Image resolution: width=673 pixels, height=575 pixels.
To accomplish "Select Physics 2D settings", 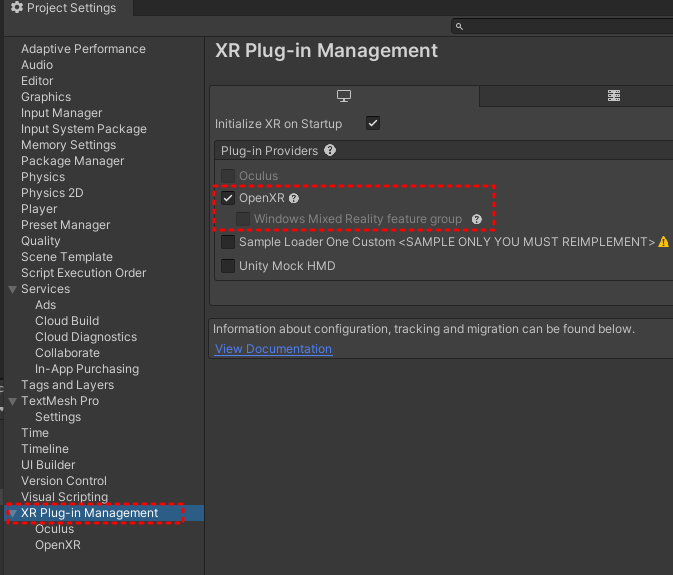I will [x=52, y=193].
